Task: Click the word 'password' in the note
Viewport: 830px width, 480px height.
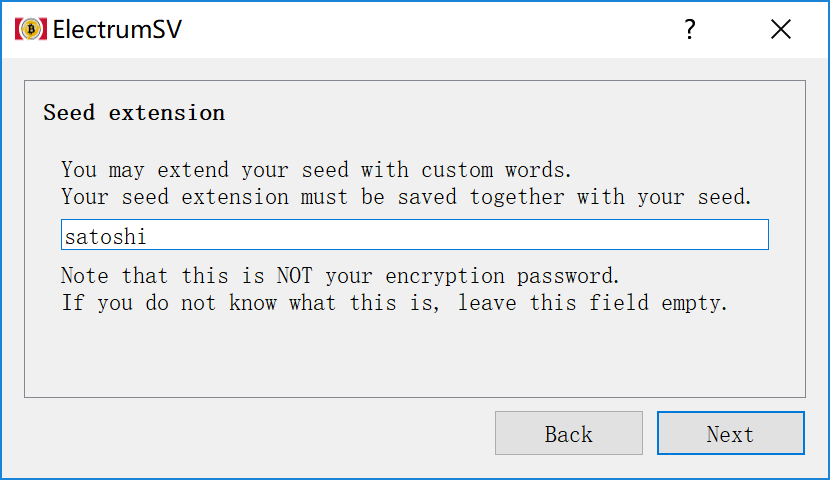Action: [x=567, y=276]
